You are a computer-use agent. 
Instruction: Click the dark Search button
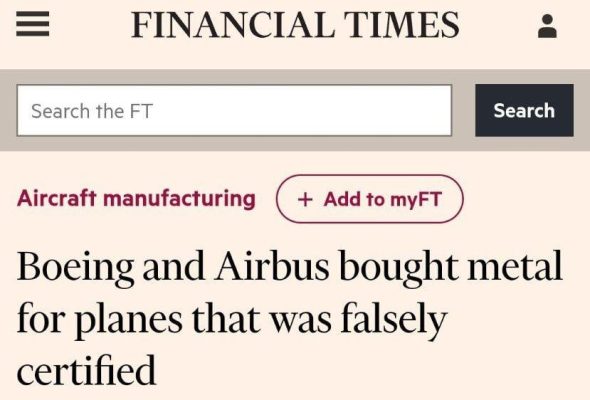coord(524,110)
